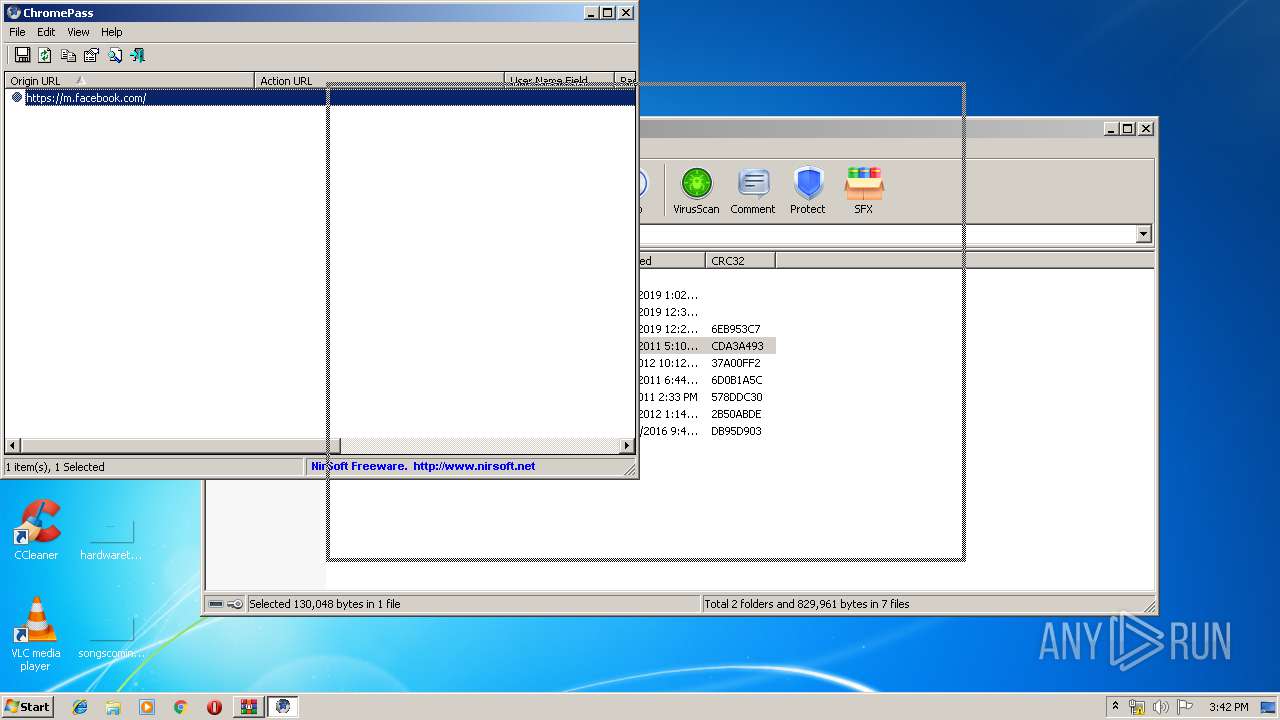Open CCleaner desktop shortcut
Screen dimensions: 1280x720
tap(36, 530)
